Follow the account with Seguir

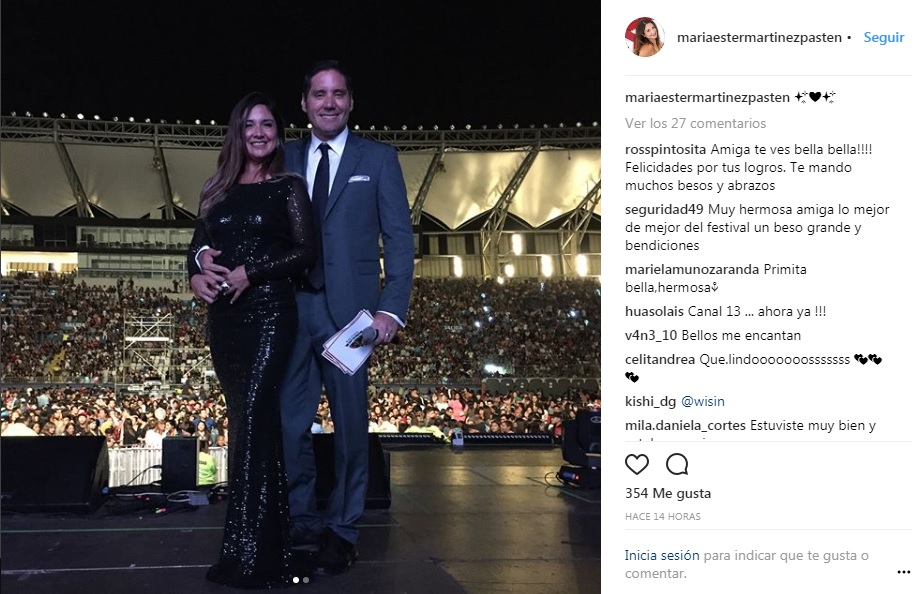tap(884, 37)
